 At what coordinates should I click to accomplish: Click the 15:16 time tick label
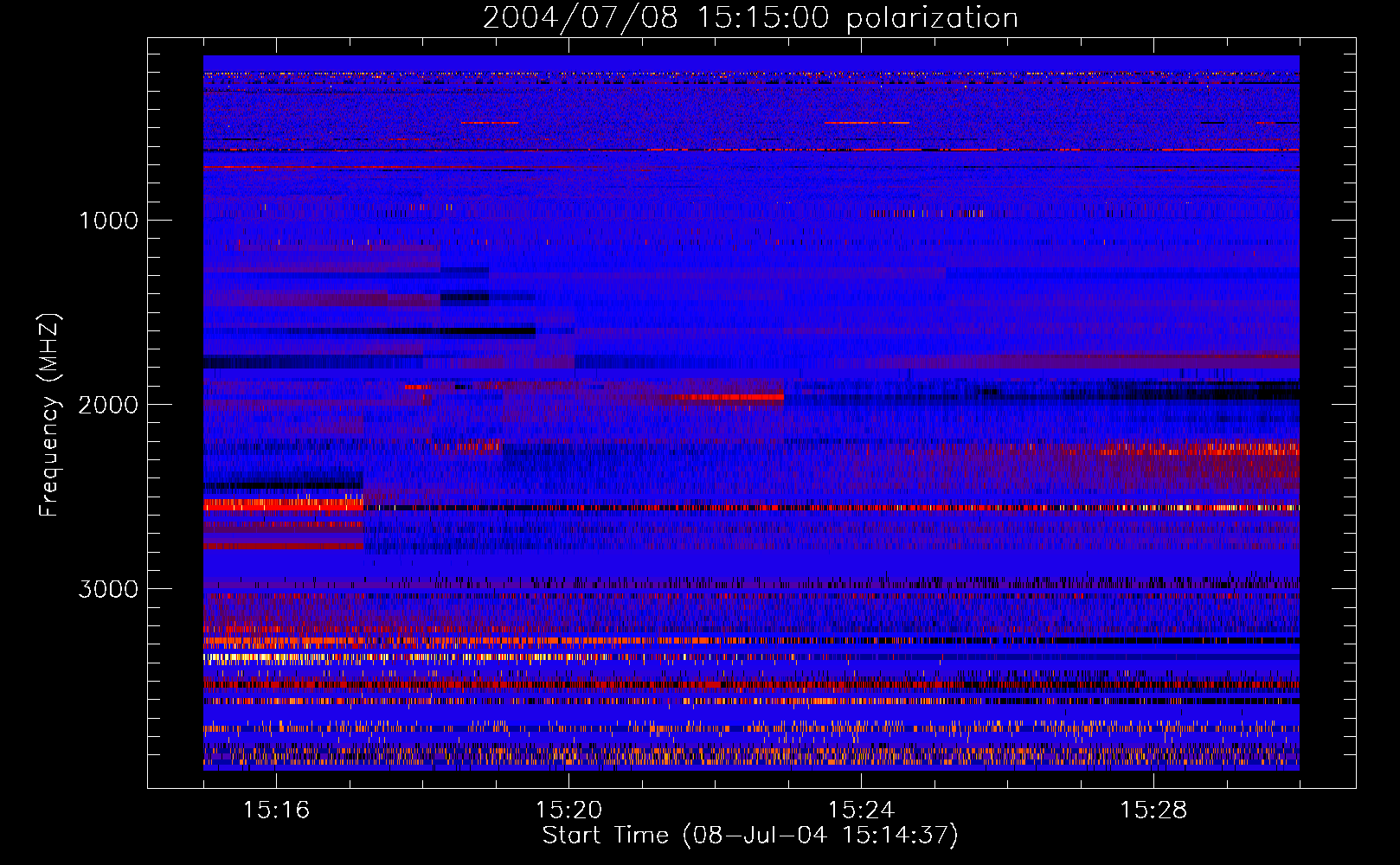point(276,810)
